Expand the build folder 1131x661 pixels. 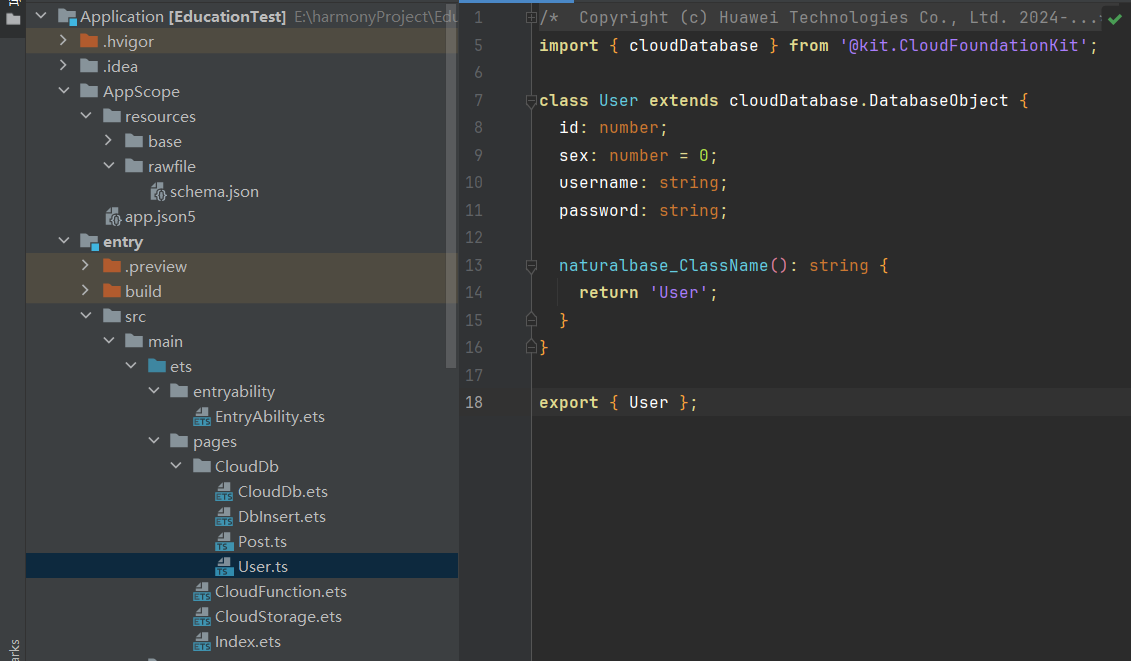[x=86, y=291]
